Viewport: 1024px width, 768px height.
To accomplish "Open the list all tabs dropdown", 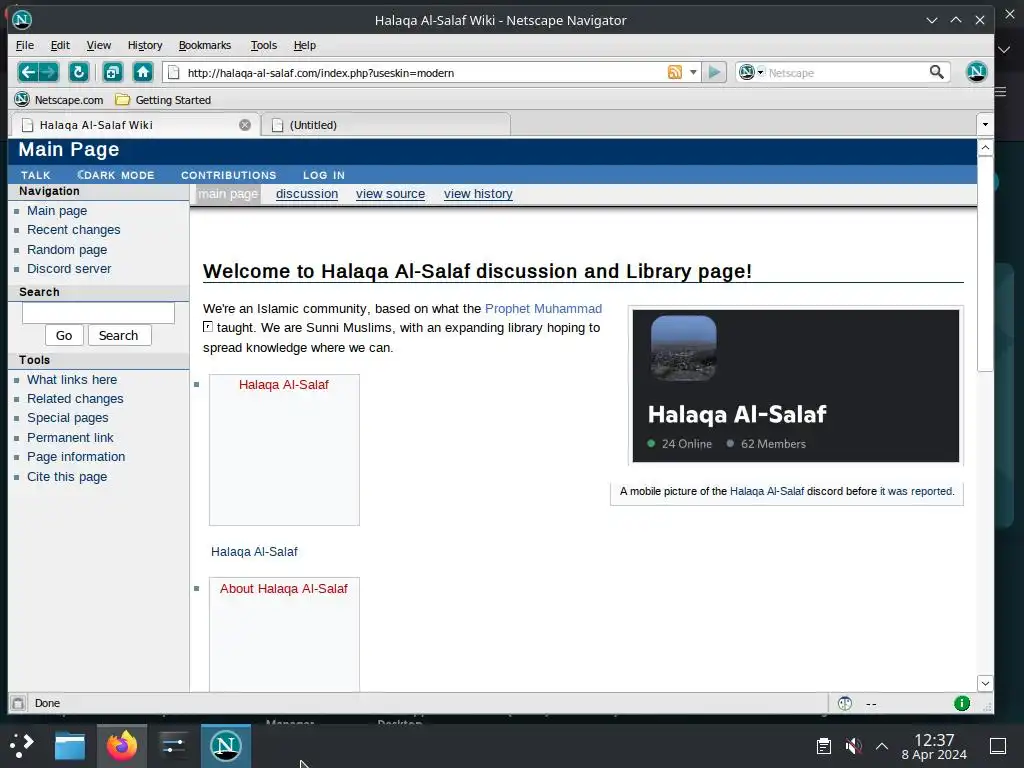I will pos(985,124).
